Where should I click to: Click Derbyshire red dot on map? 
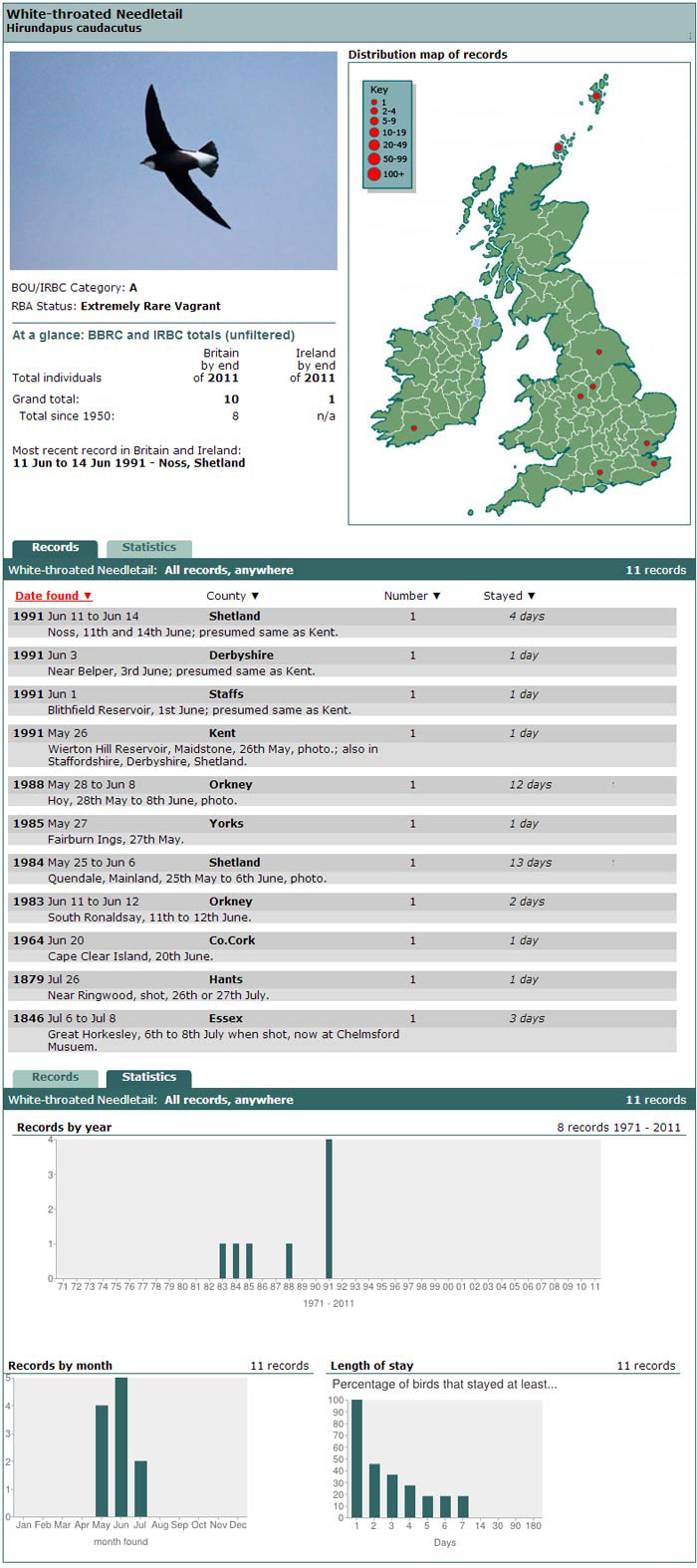click(592, 387)
